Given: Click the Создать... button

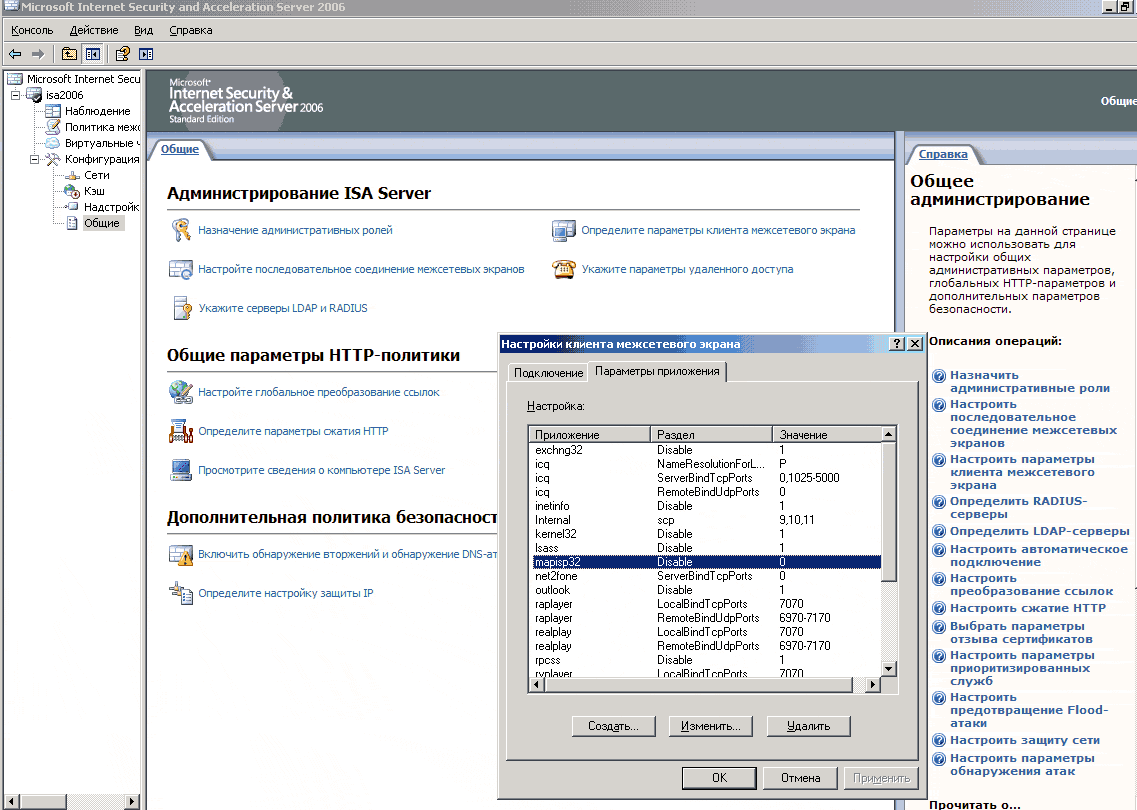Looking at the screenshot, I should (x=613, y=726).
